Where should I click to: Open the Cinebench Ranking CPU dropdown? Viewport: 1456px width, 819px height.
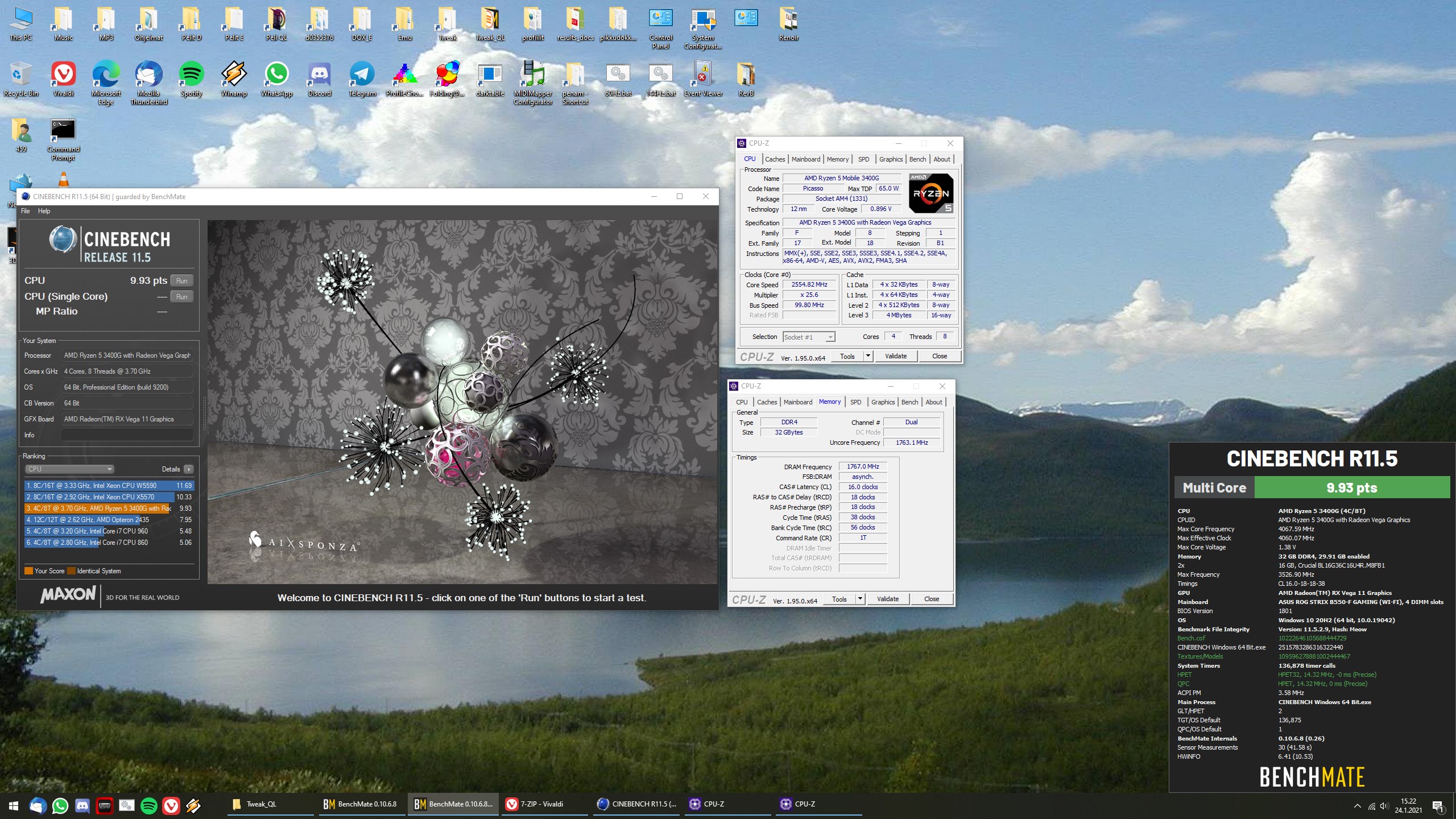(70, 469)
